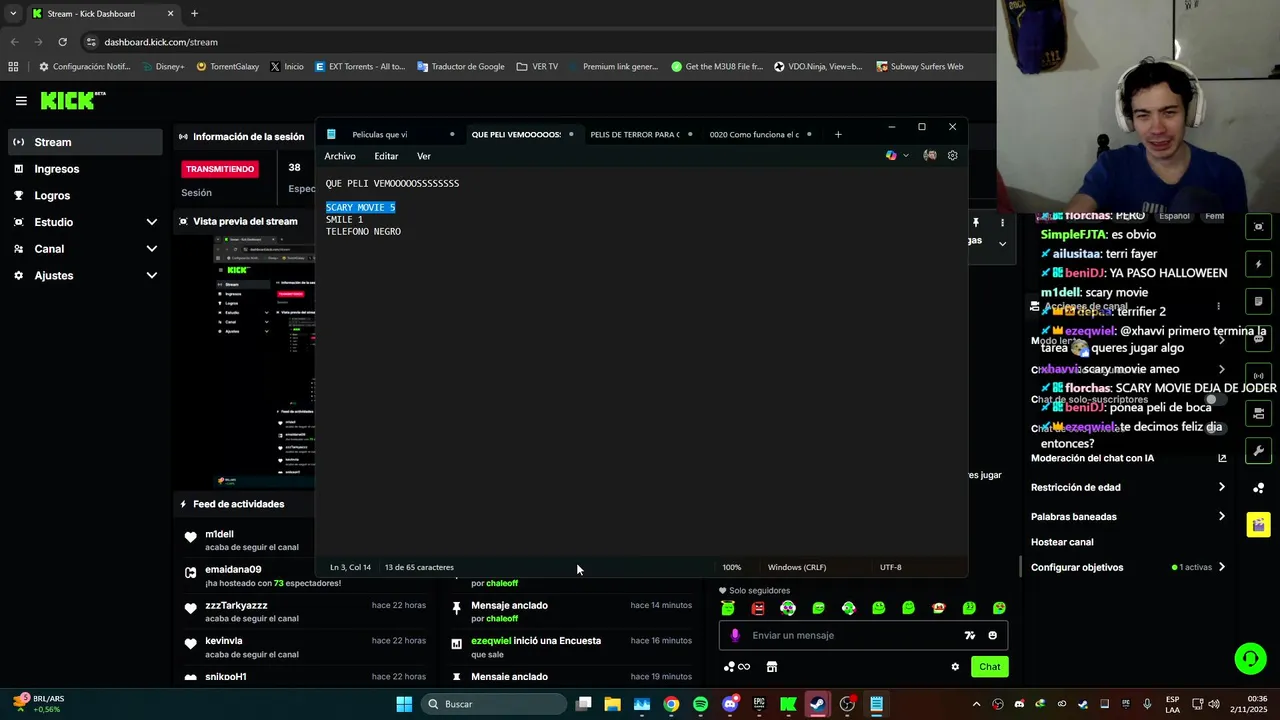Click the translate icon in chat box
Image resolution: width=1280 pixels, height=720 pixels.
[969, 635]
